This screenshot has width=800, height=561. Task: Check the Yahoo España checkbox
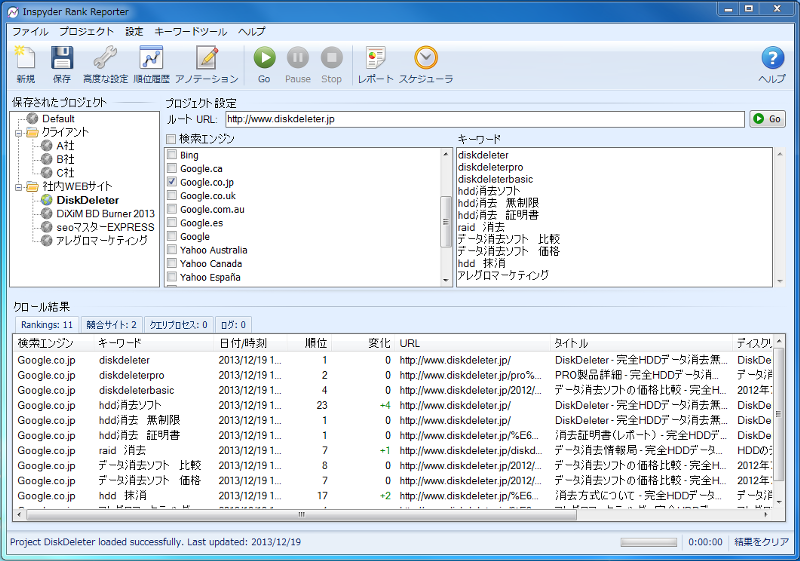pos(172,277)
